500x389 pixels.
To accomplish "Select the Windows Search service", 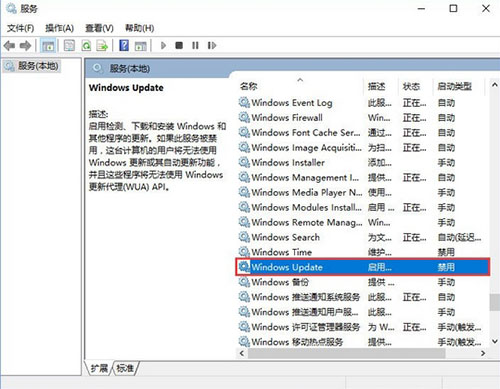I will (362, 237).
